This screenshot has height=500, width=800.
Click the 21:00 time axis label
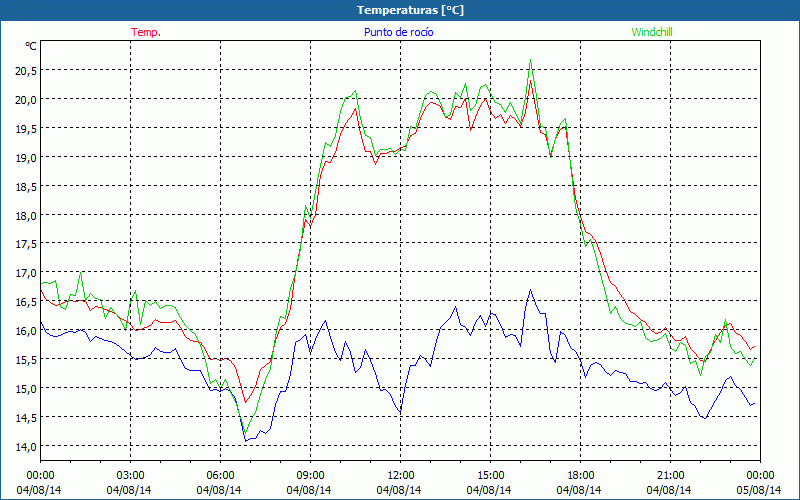670,476
